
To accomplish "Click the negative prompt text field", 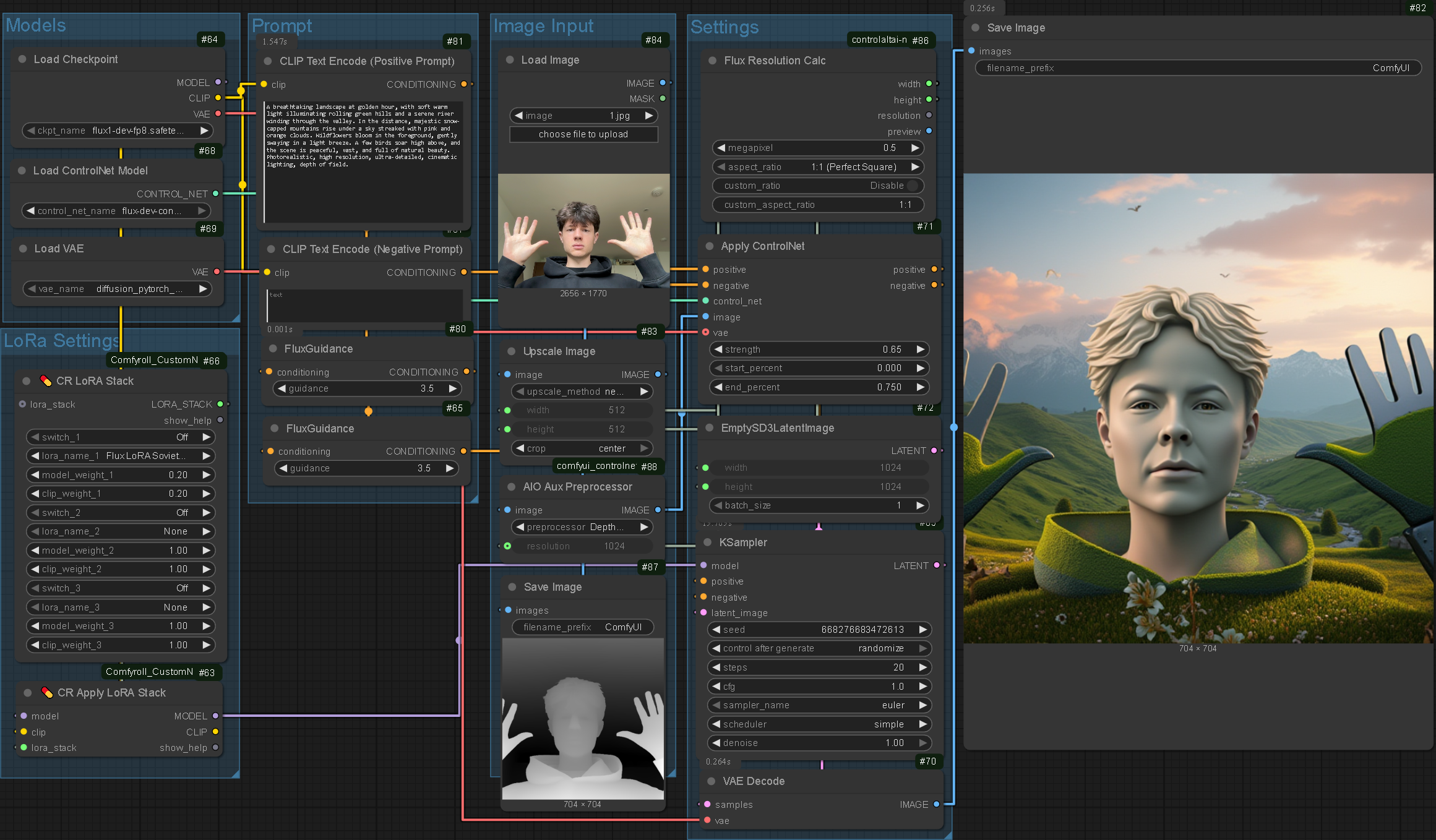I will tap(365, 305).
